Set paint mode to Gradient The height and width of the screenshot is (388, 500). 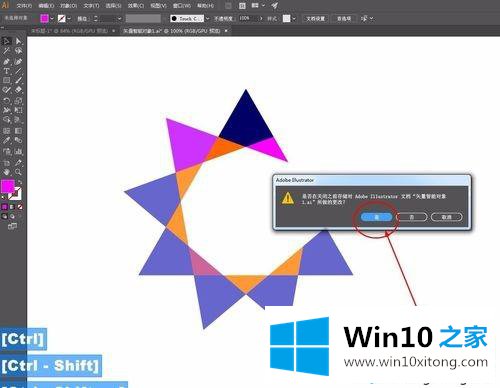coord(12,207)
